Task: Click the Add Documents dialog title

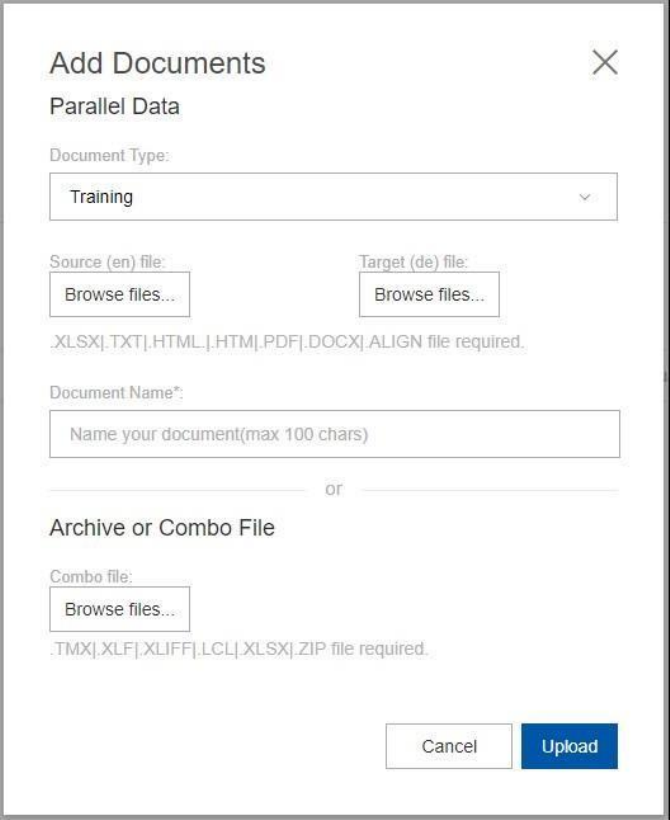Action: 157,63
